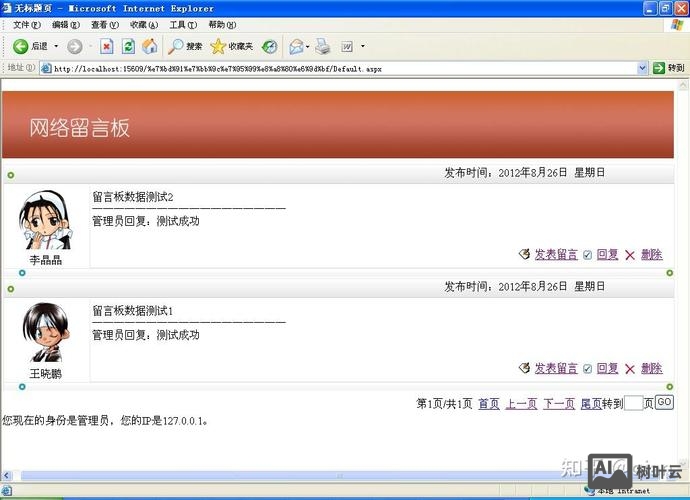
Task: Click the Stop loading icon
Action: 106,46
